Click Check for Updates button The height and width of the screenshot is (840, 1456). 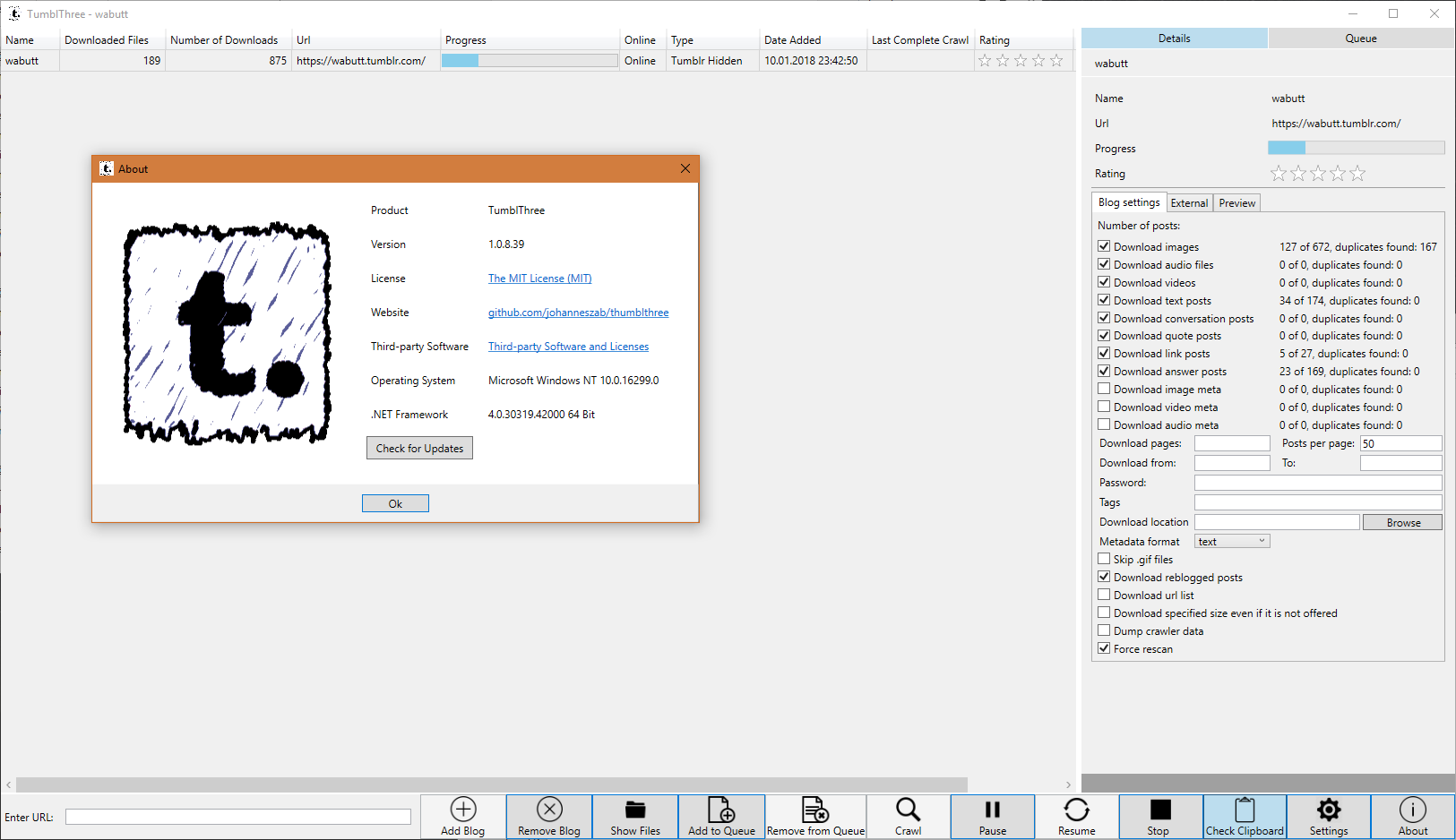tap(419, 448)
